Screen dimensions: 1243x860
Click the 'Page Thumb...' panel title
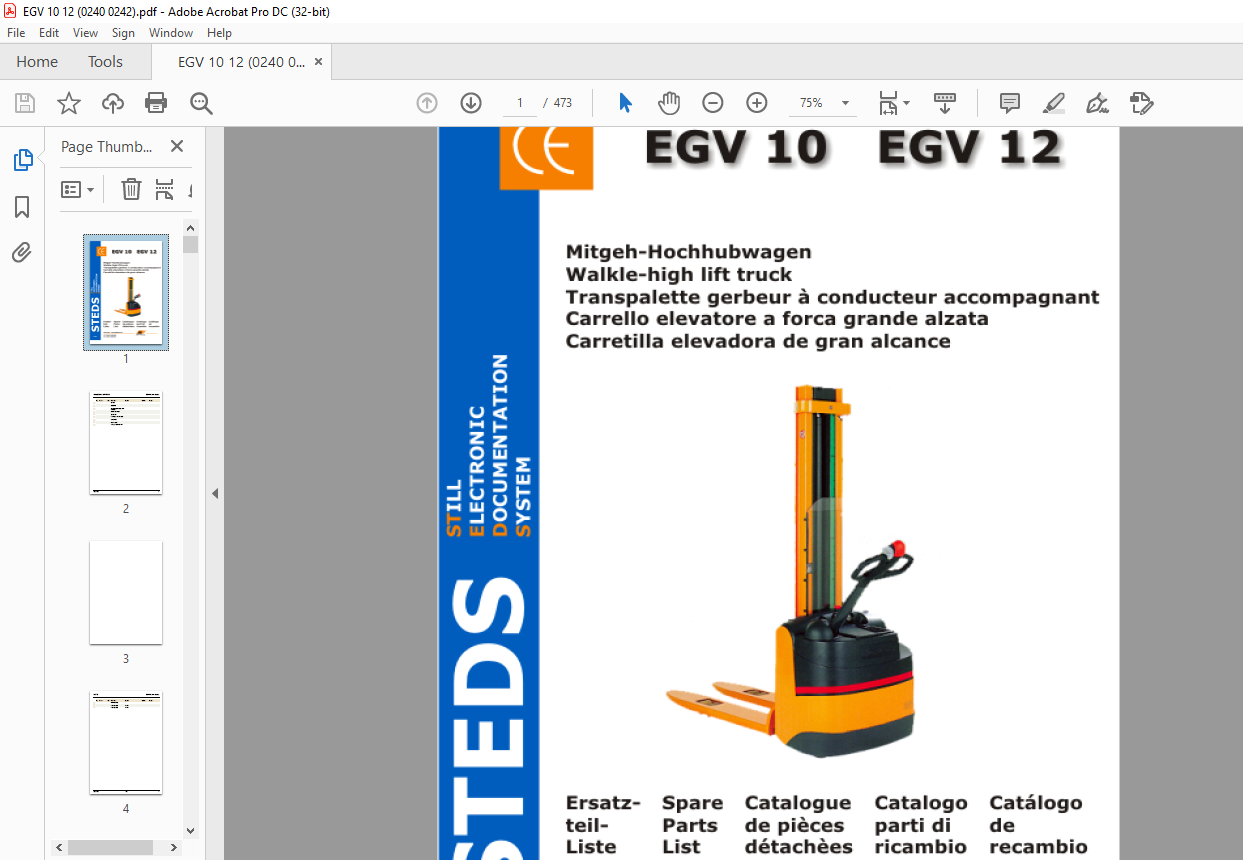(107, 146)
